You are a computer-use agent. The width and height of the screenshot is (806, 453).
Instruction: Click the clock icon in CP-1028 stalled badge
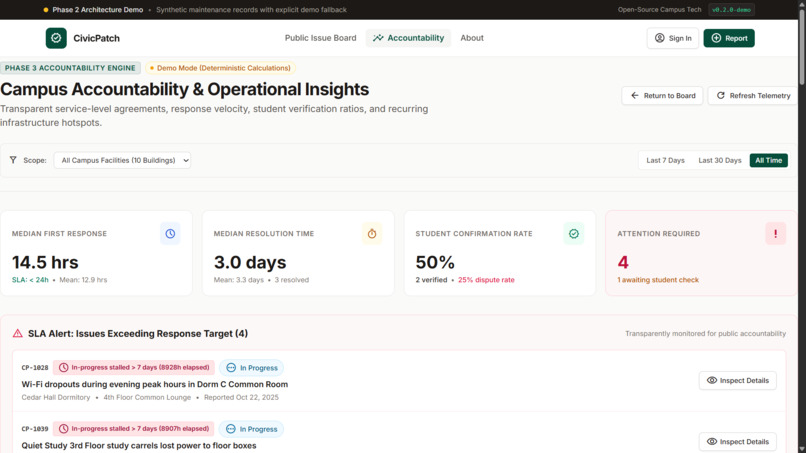(63, 368)
